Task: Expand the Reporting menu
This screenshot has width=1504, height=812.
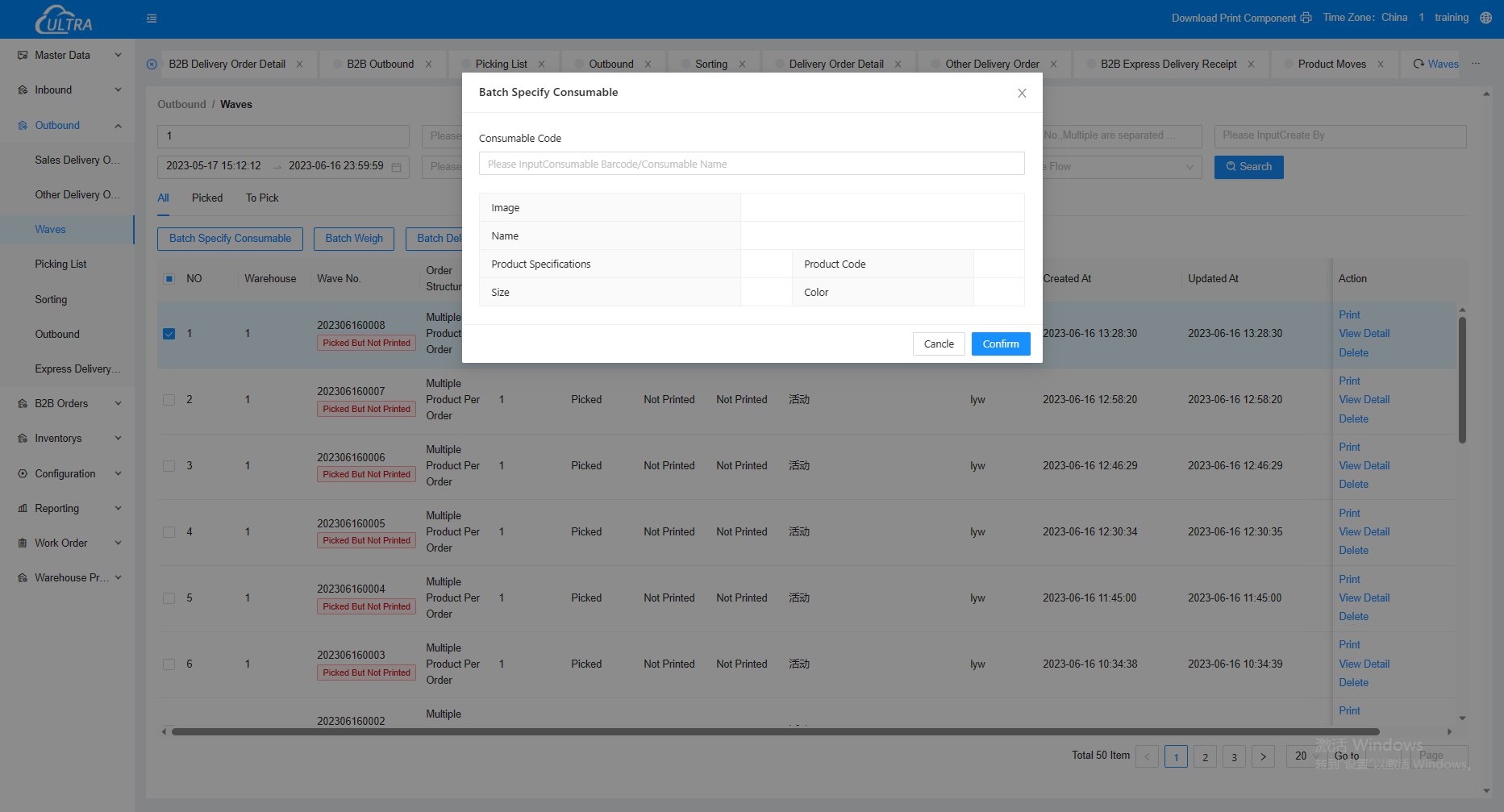Action: [x=118, y=509]
